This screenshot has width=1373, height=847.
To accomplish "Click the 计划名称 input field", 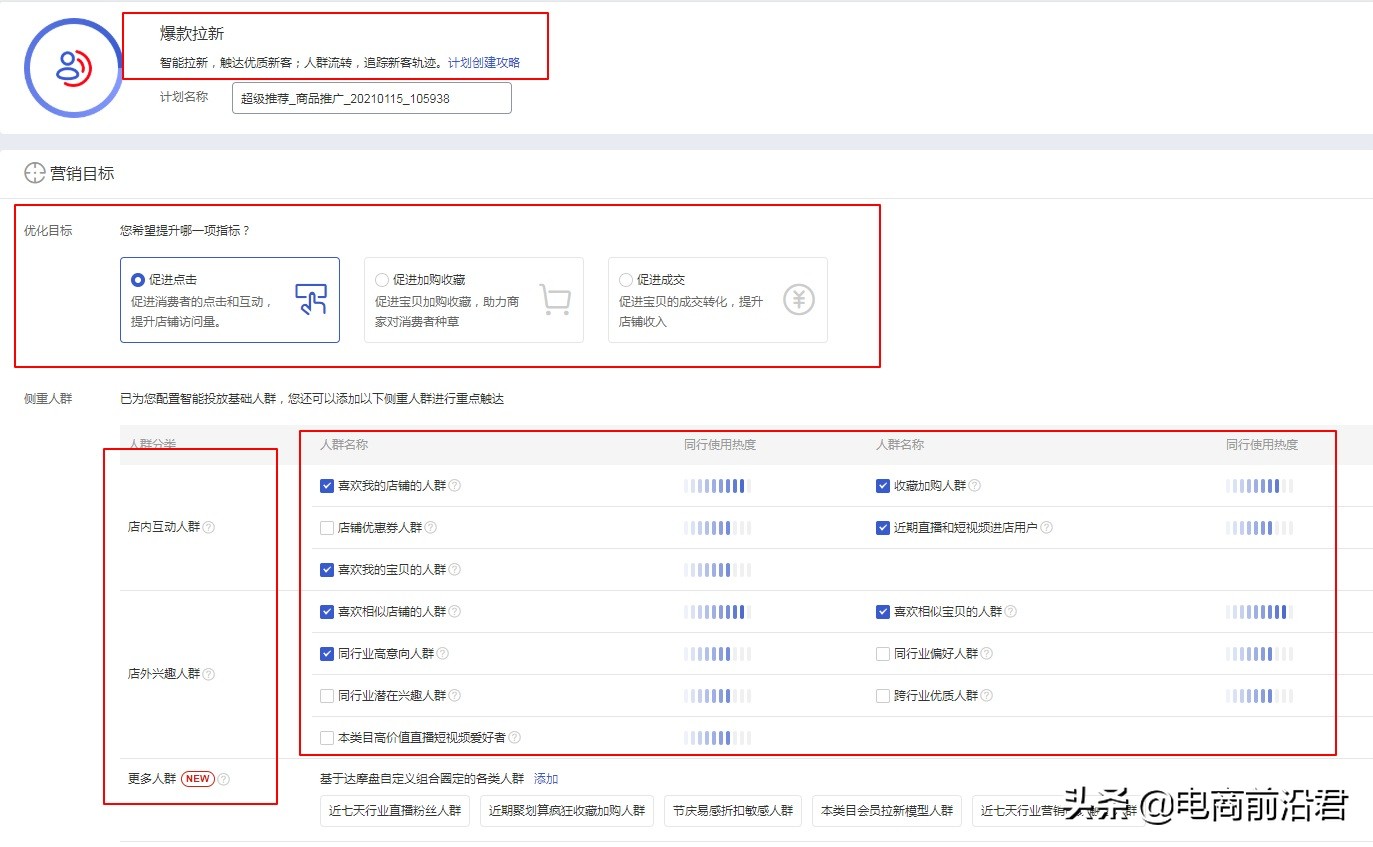I will (371, 98).
